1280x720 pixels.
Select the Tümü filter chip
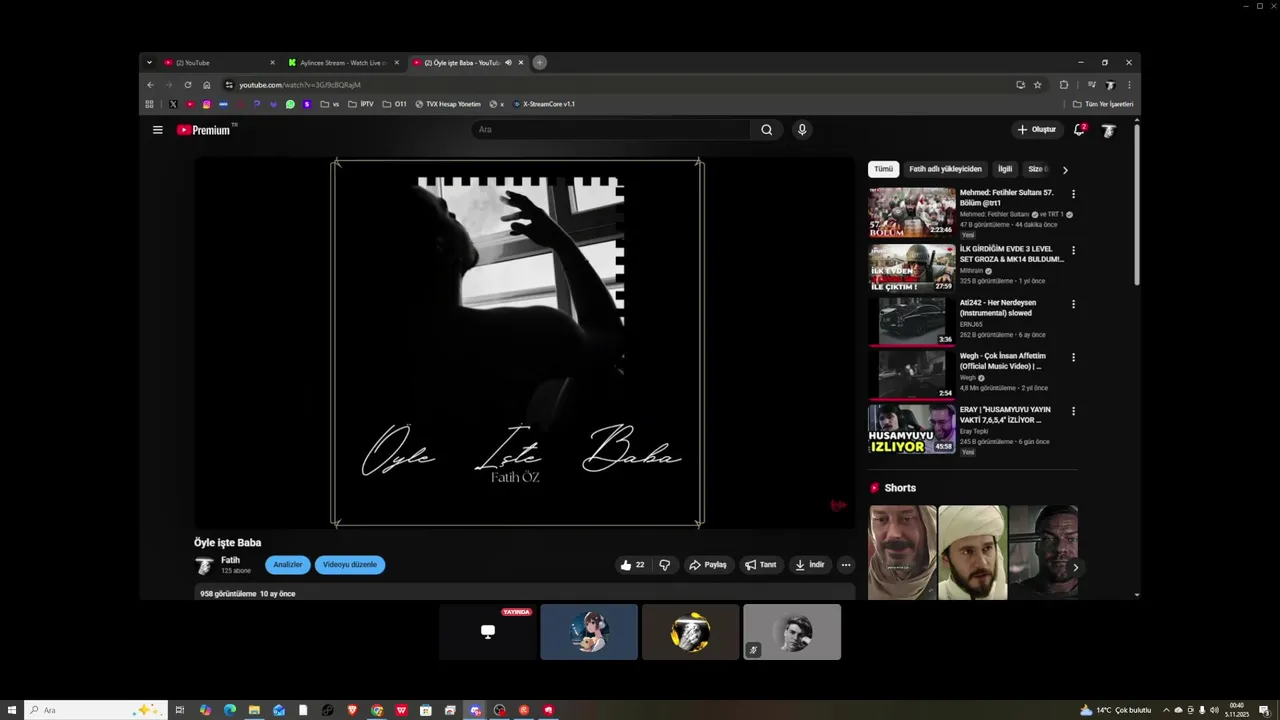tap(883, 169)
